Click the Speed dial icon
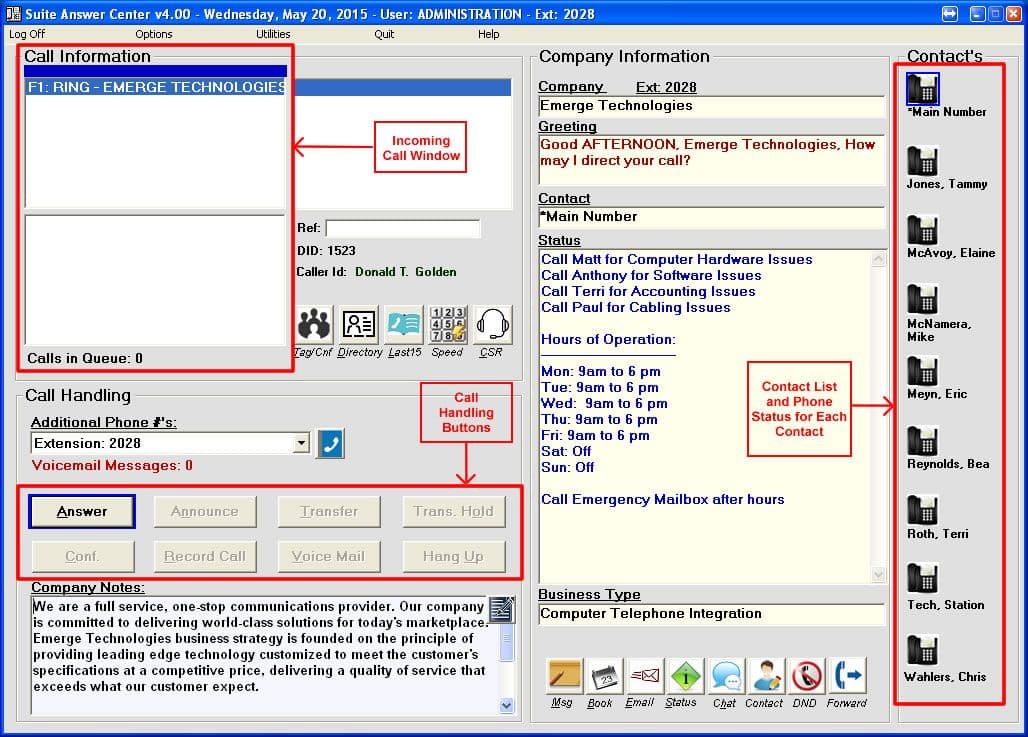The width and height of the screenshot is (1028, 737). [447, 325]
